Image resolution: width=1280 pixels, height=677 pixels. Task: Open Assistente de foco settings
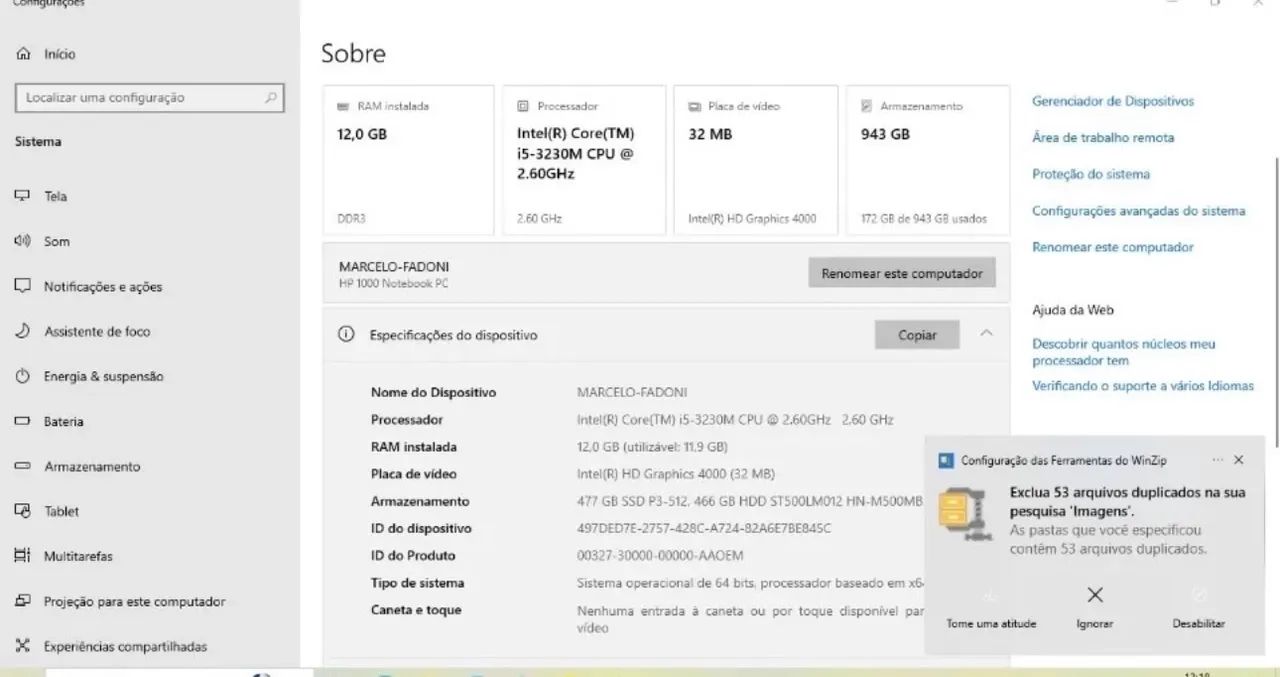82,331
